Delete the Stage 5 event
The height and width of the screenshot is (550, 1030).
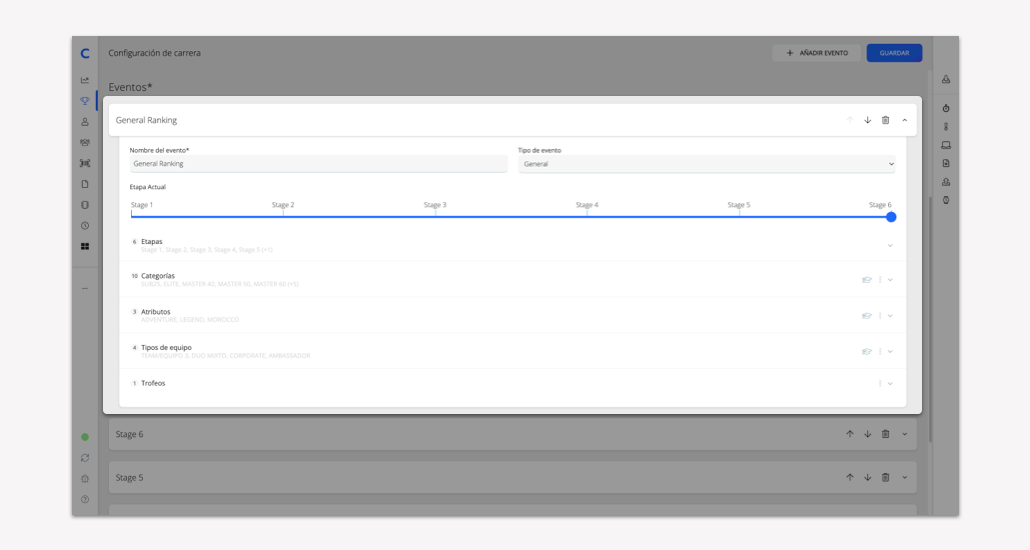(885, 478)
